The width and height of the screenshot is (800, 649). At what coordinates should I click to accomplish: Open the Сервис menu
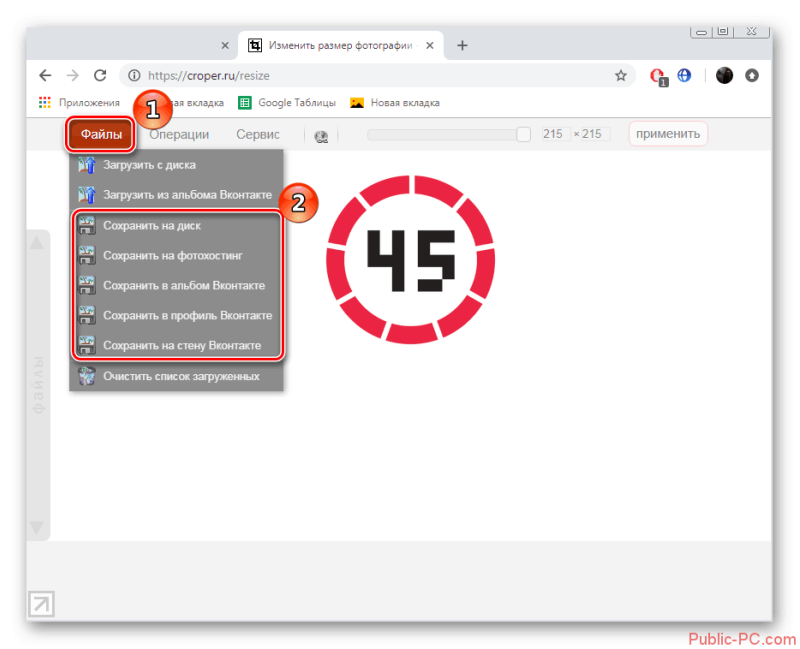click(x=258, y=134)
